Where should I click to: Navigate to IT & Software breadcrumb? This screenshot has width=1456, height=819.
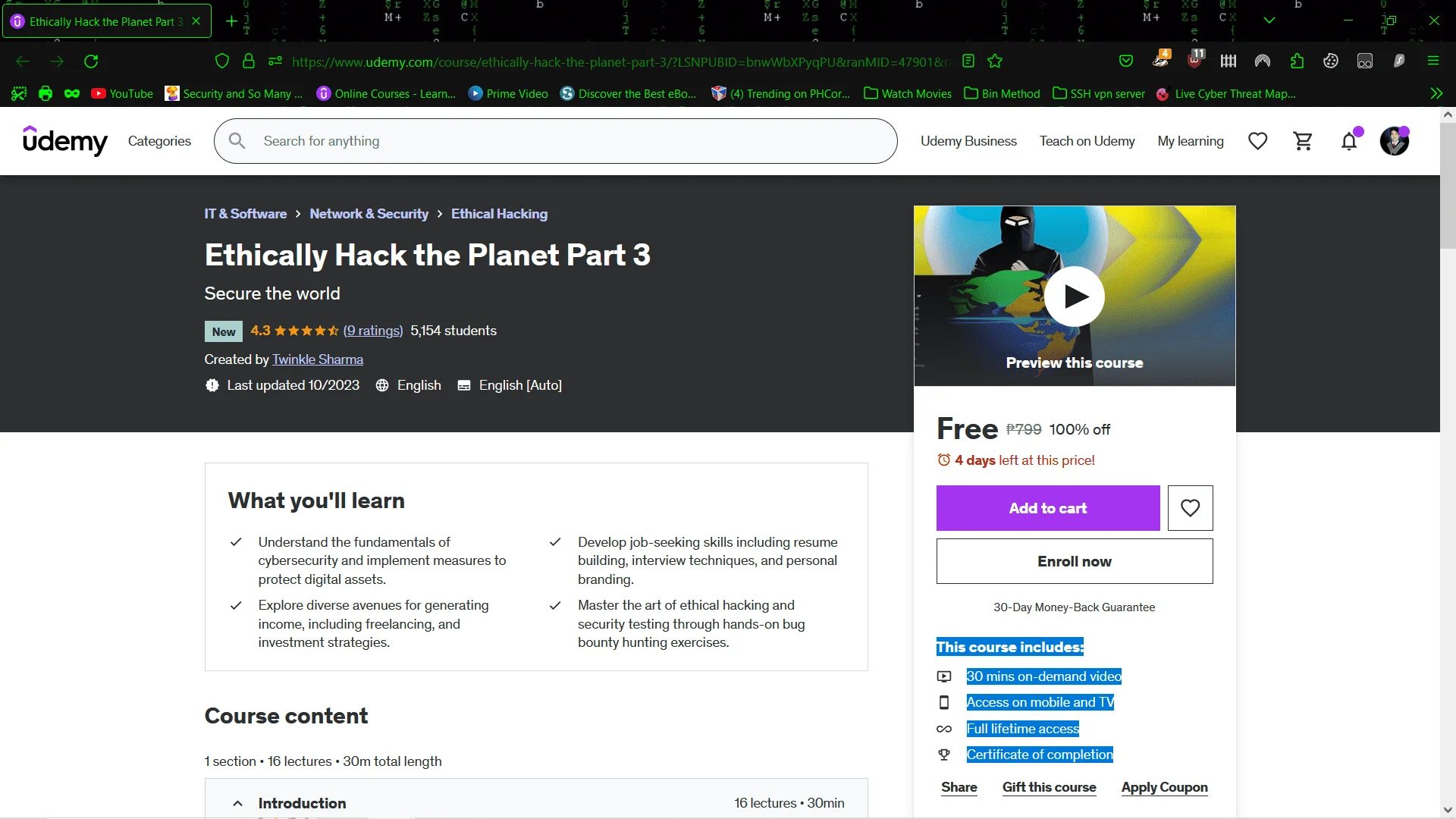click(246, 214)
